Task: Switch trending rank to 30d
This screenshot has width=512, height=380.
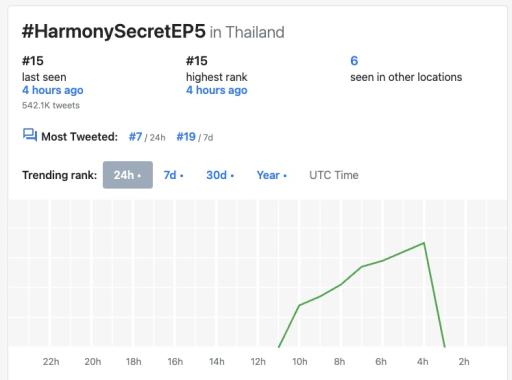Action: click(220, 175)
